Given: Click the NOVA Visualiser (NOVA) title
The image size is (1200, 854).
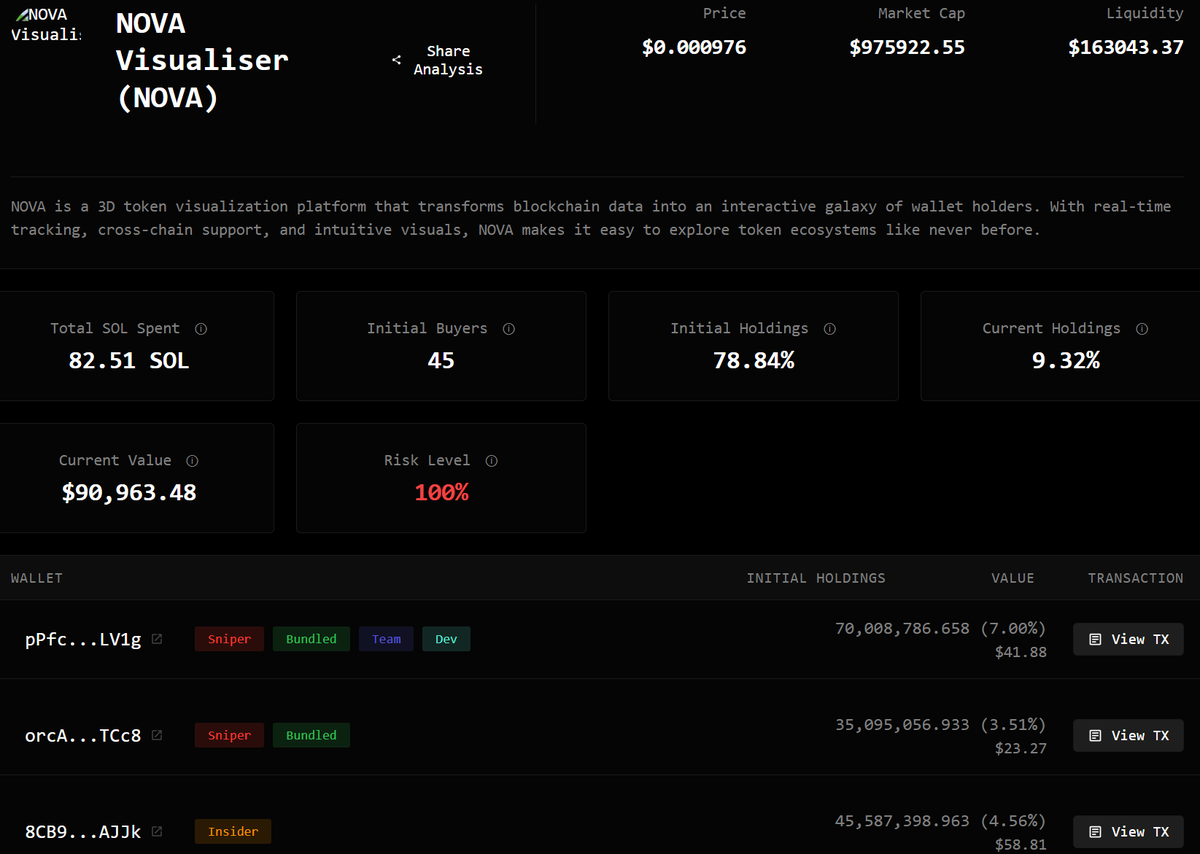Looking at the screenshot, I should (x=202, y=61).
